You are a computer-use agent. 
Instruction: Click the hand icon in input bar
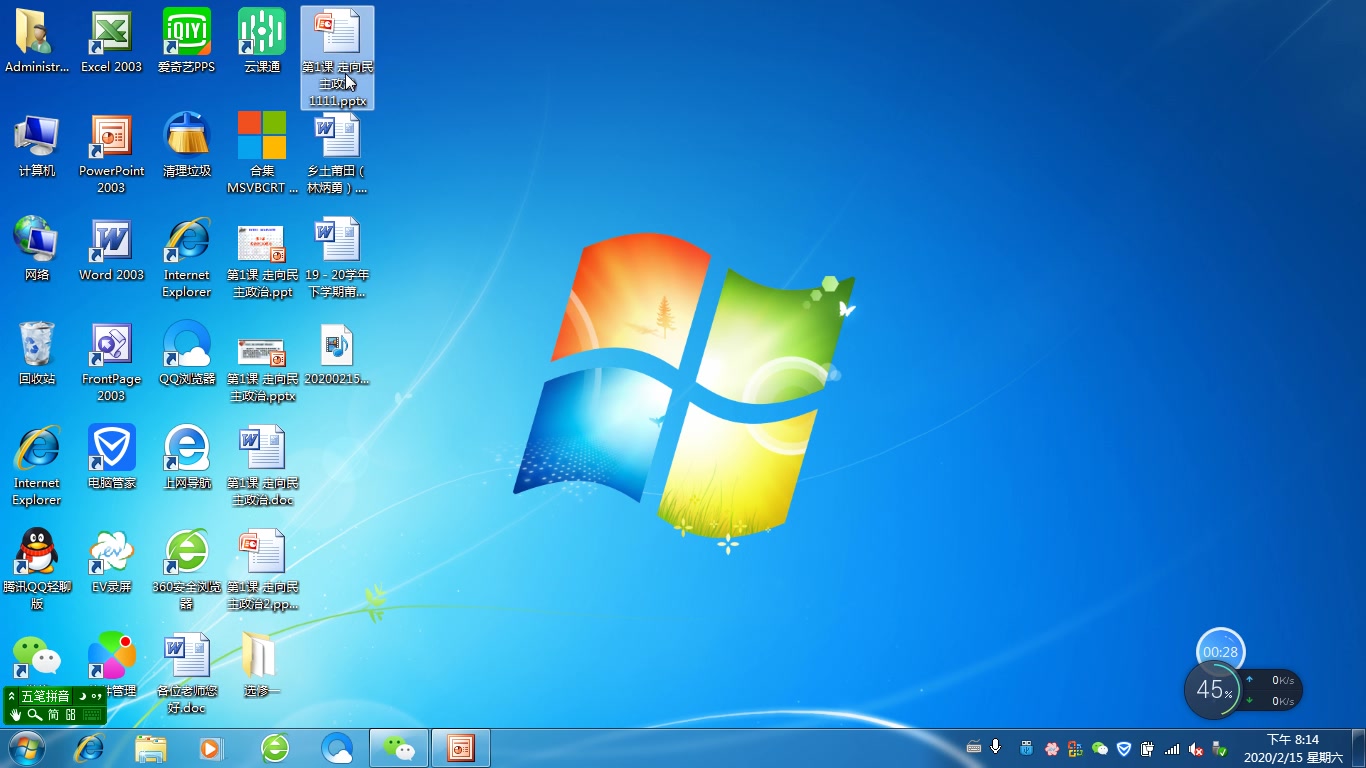click(x=15, y=714)
